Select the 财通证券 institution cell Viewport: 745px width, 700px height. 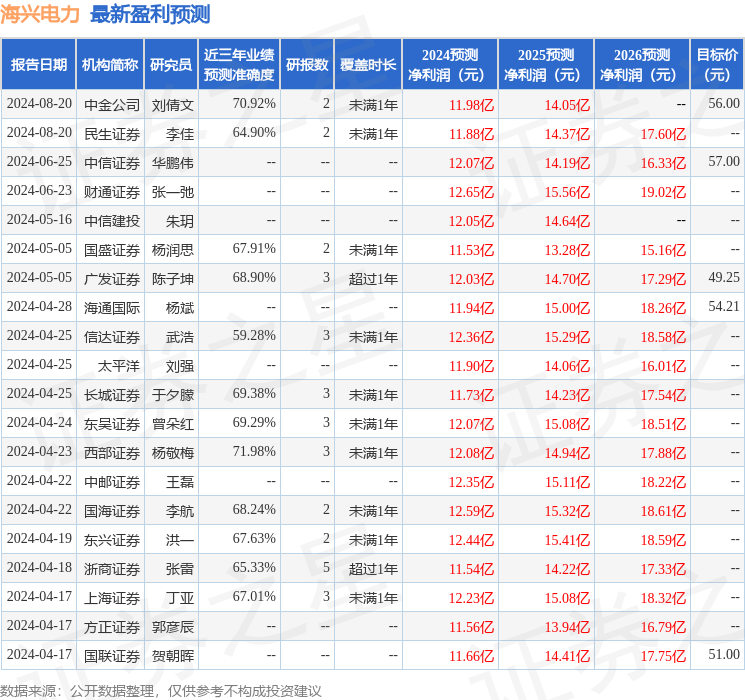(x=112, y=192)
